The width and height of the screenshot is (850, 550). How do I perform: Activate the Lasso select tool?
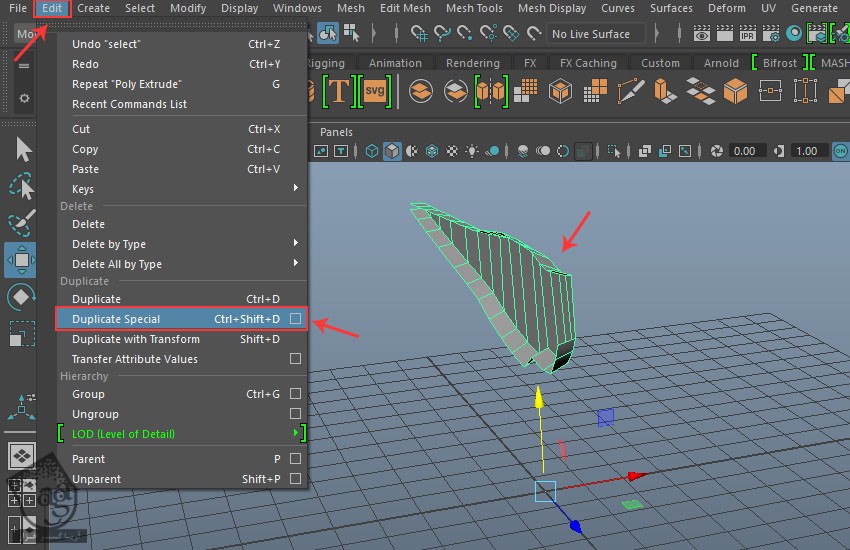[21, 187]
